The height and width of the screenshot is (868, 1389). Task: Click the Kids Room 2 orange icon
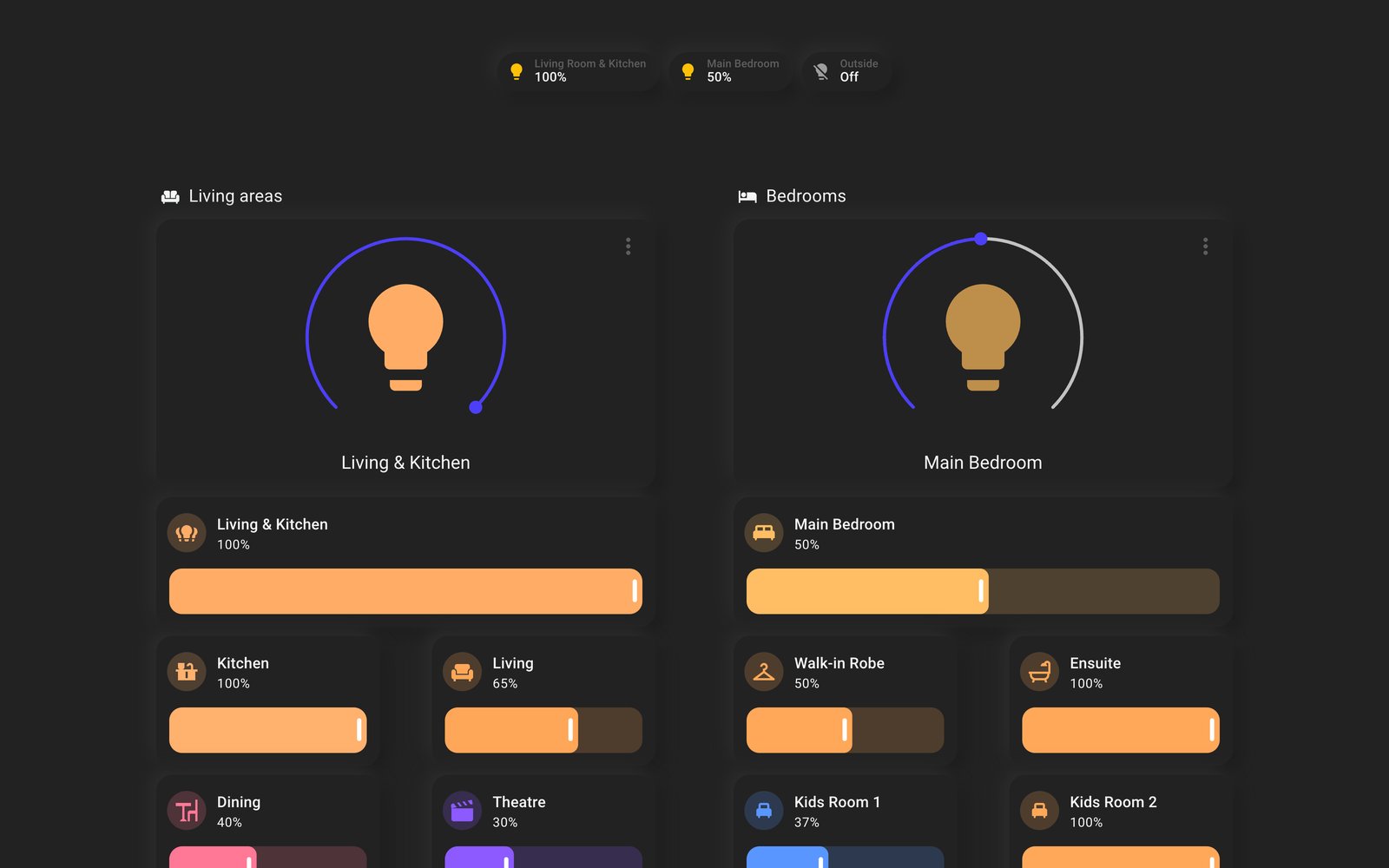coord(1039,811)
